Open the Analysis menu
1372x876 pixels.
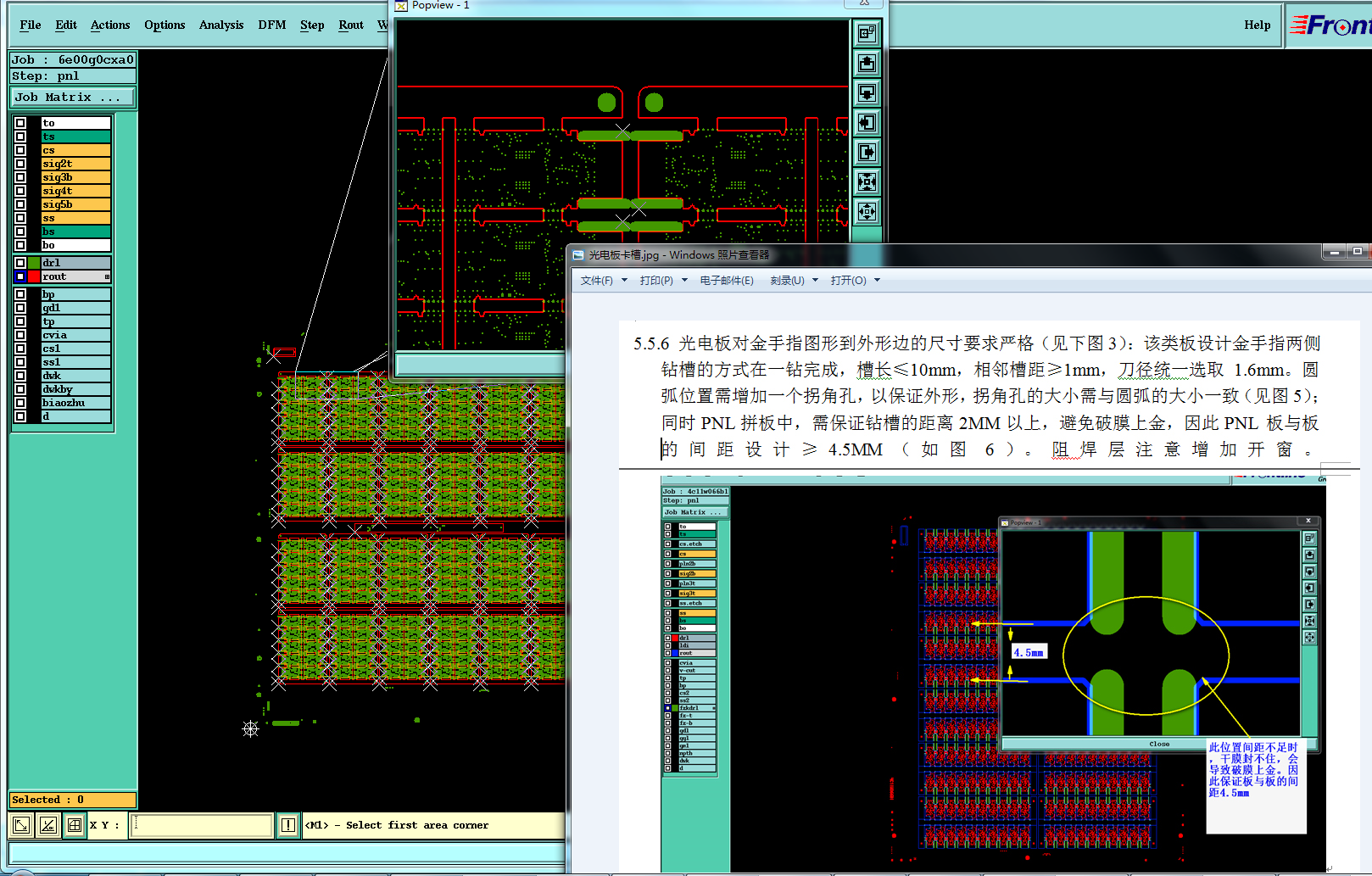221,25
